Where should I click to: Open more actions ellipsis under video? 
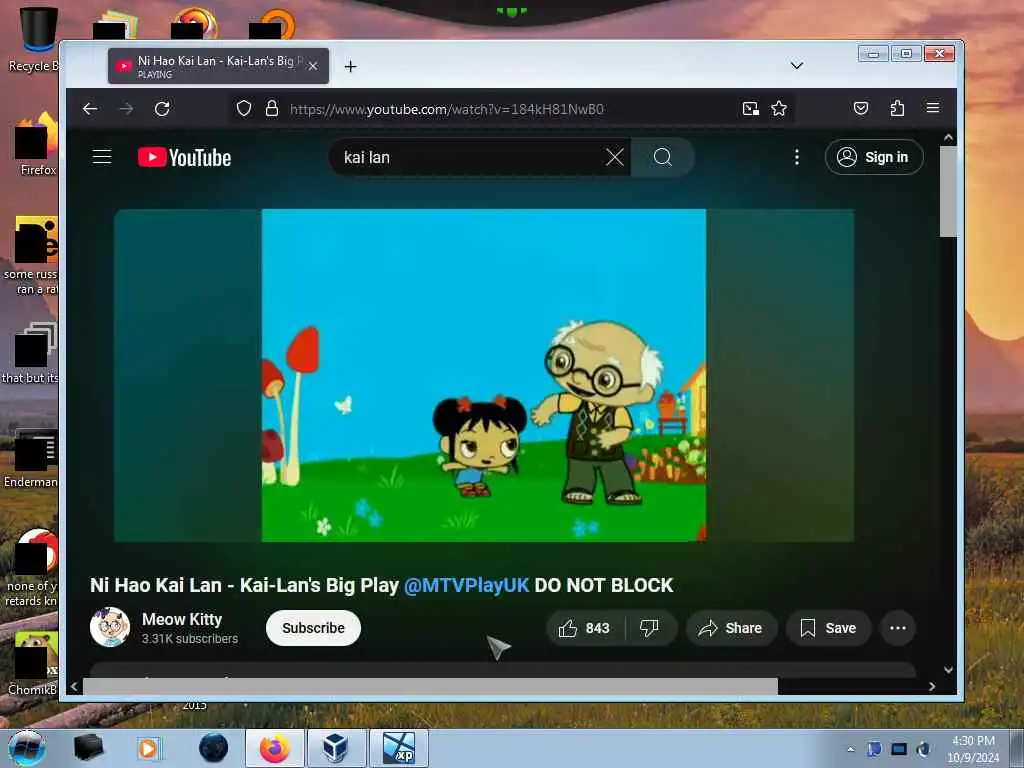pos(898,628)
